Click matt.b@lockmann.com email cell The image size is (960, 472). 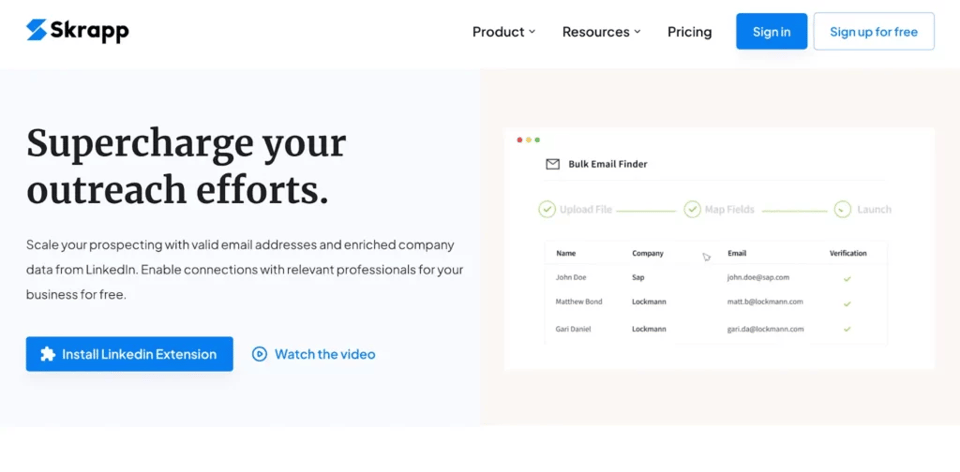[x=765, y=301]
